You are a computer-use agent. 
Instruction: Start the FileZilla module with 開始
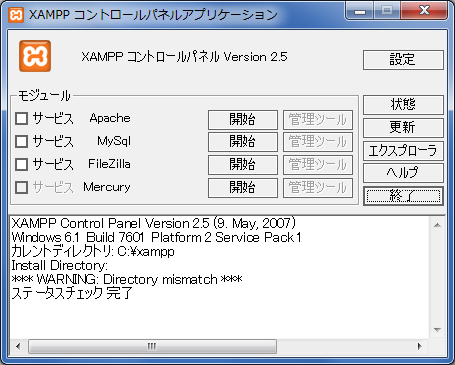click(243, 165)
